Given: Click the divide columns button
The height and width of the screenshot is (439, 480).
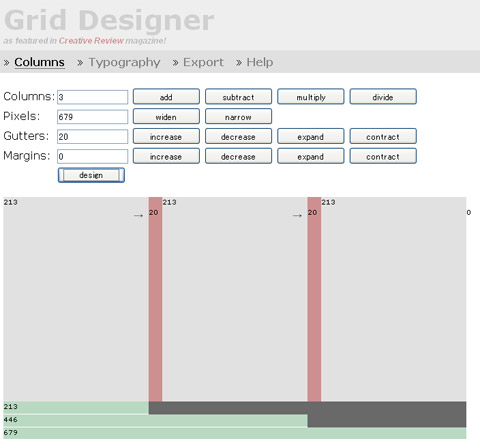Looking at the screenshot, I should point(383,97).
